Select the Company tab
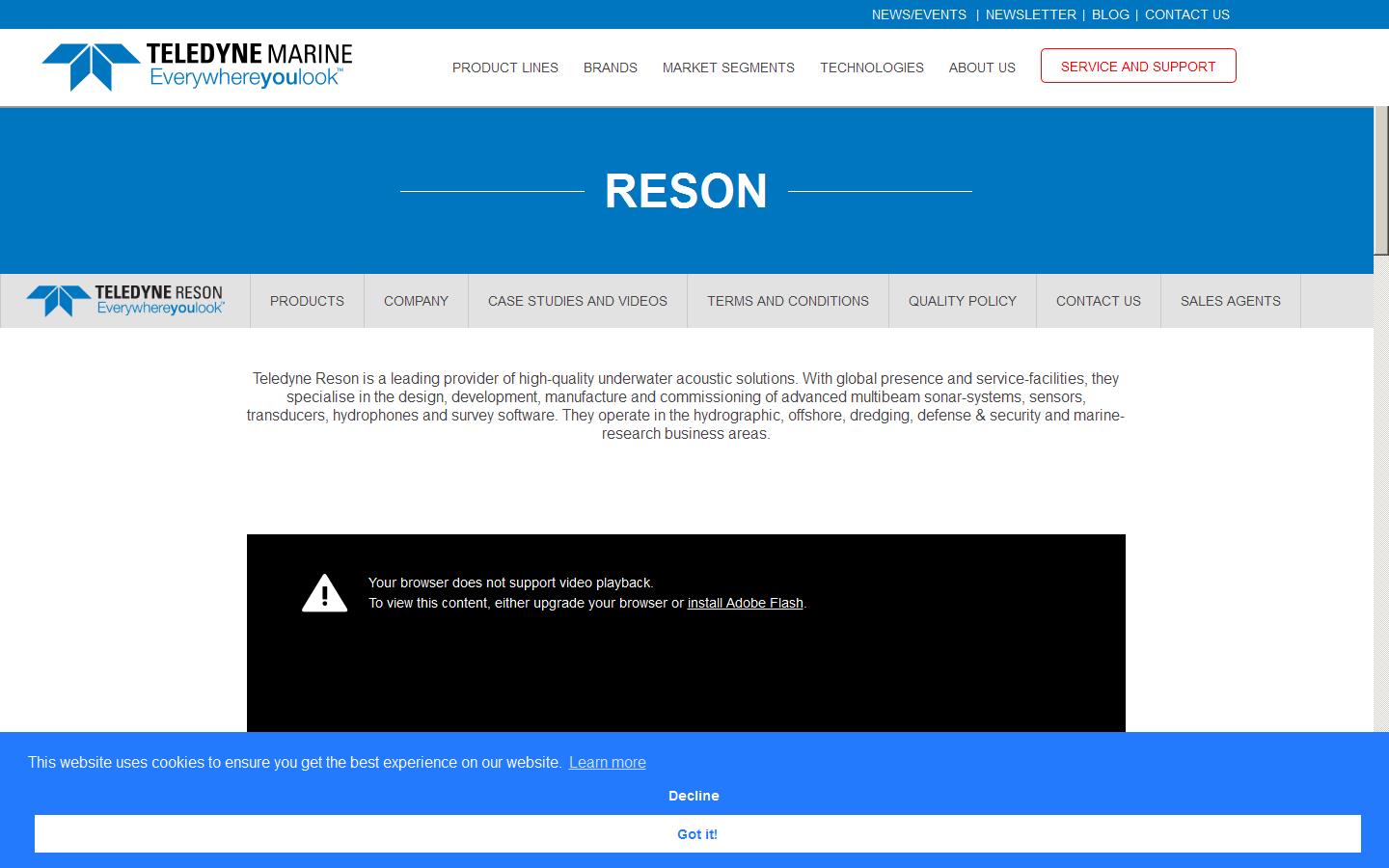 [x=416, y=301]
